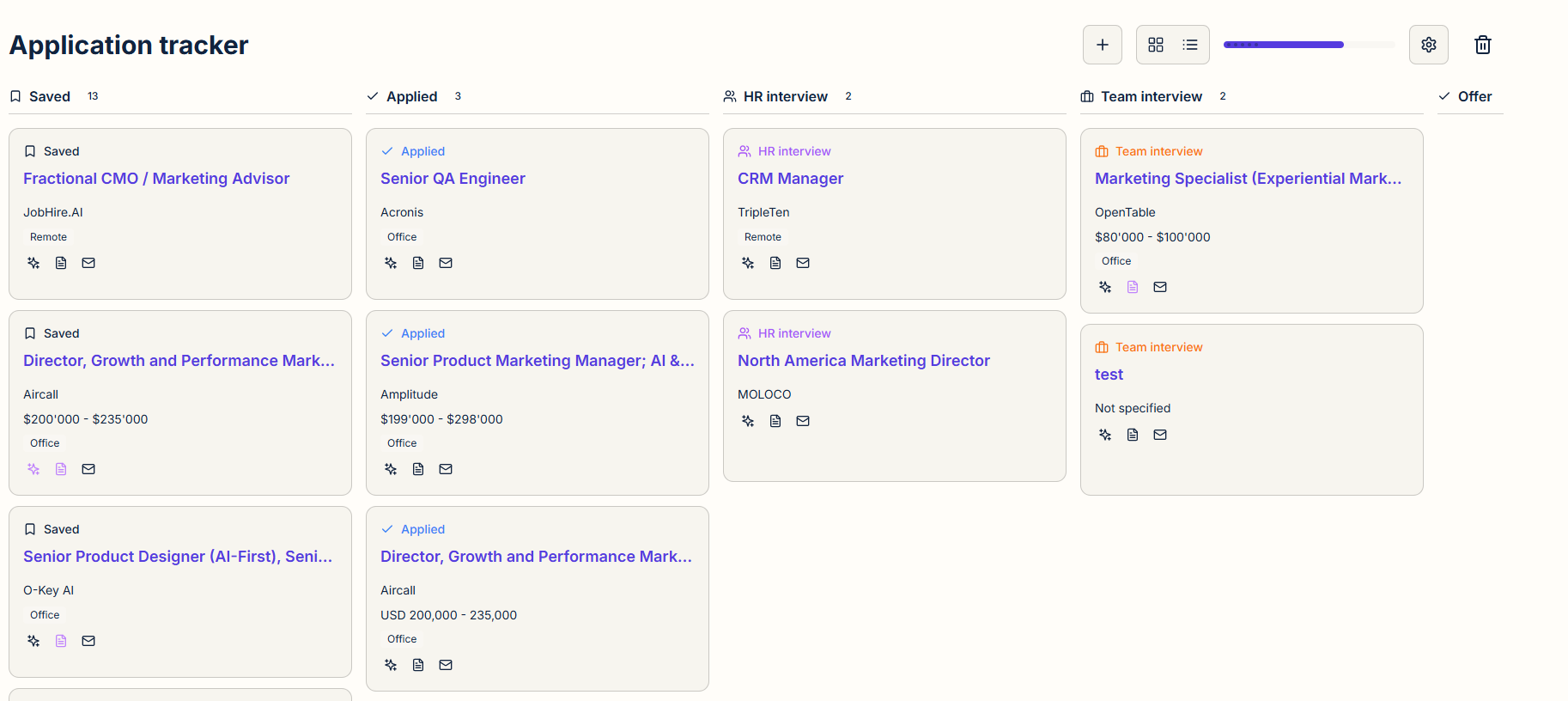The width and height of the screenshot is (1568, 701).
Task: Click the purple progress bar
Action: [1283, 45]
